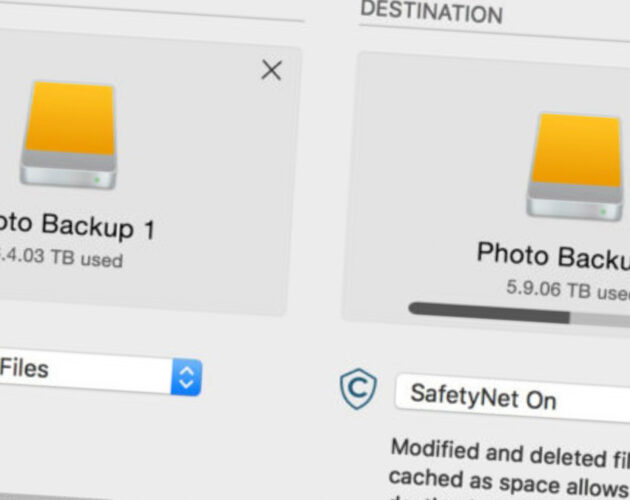The image size is (630, 500).
Task: Click the Files popup text field
Action: [x=86, y=372]
